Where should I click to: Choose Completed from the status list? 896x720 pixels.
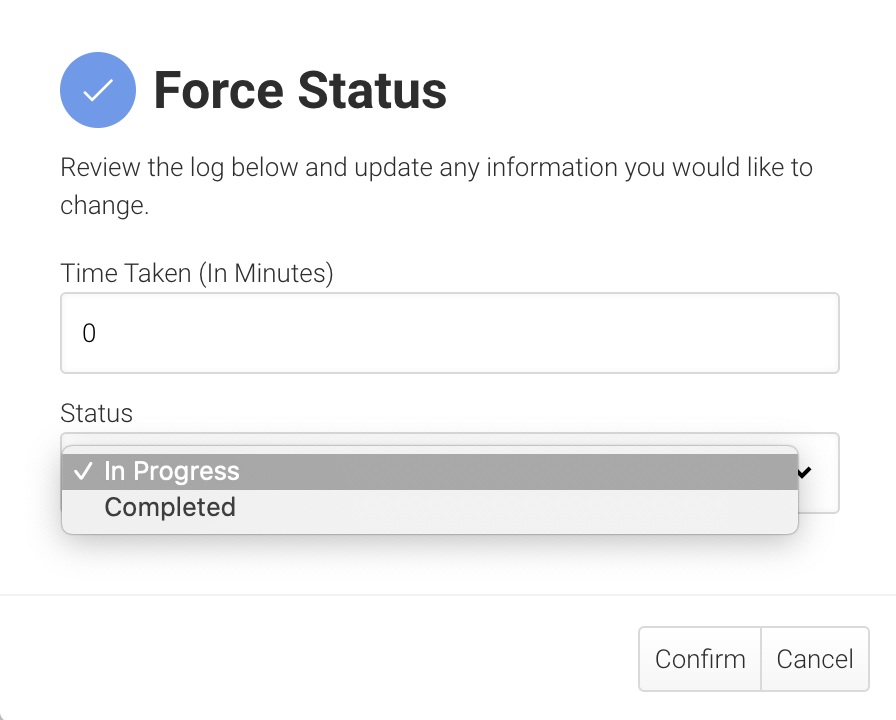[170, 507]
